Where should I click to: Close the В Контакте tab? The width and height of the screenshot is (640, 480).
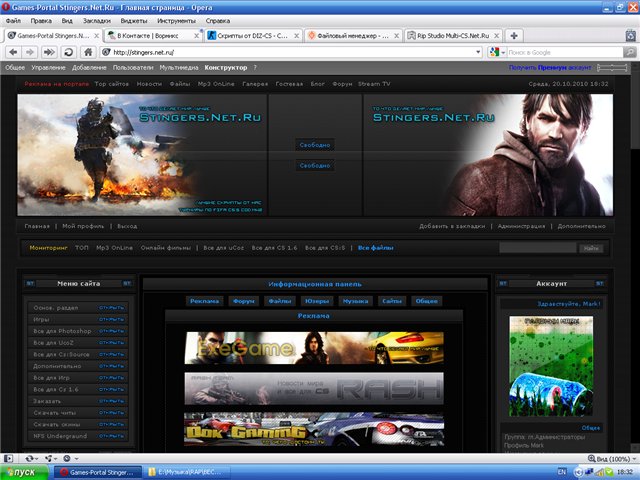click(196, 36)
